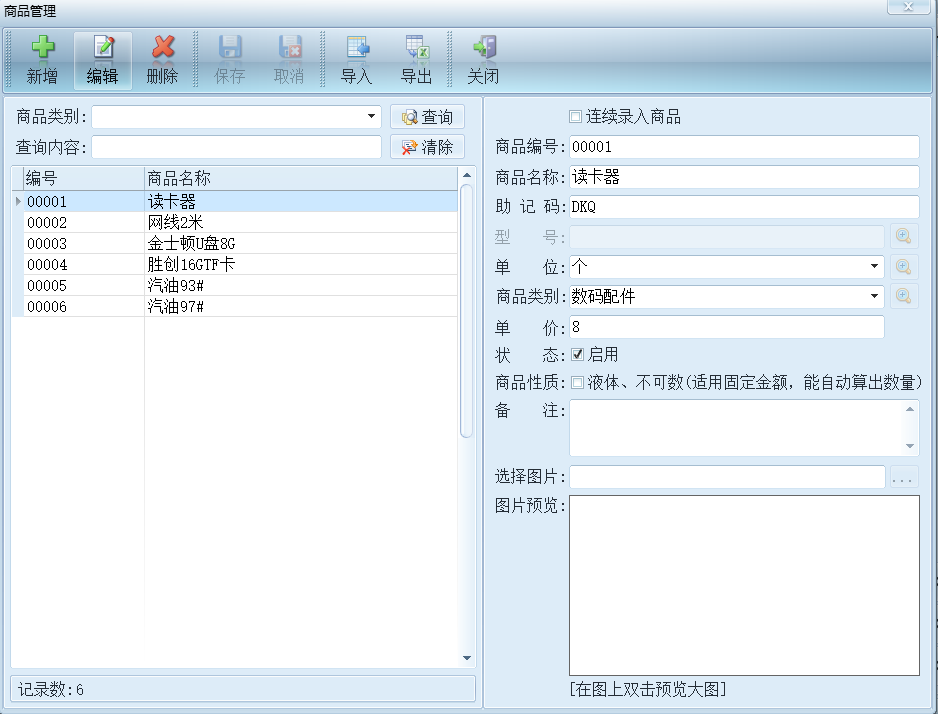Open the 商品类别 dropdown showing 数码配件

pos(874,295)
